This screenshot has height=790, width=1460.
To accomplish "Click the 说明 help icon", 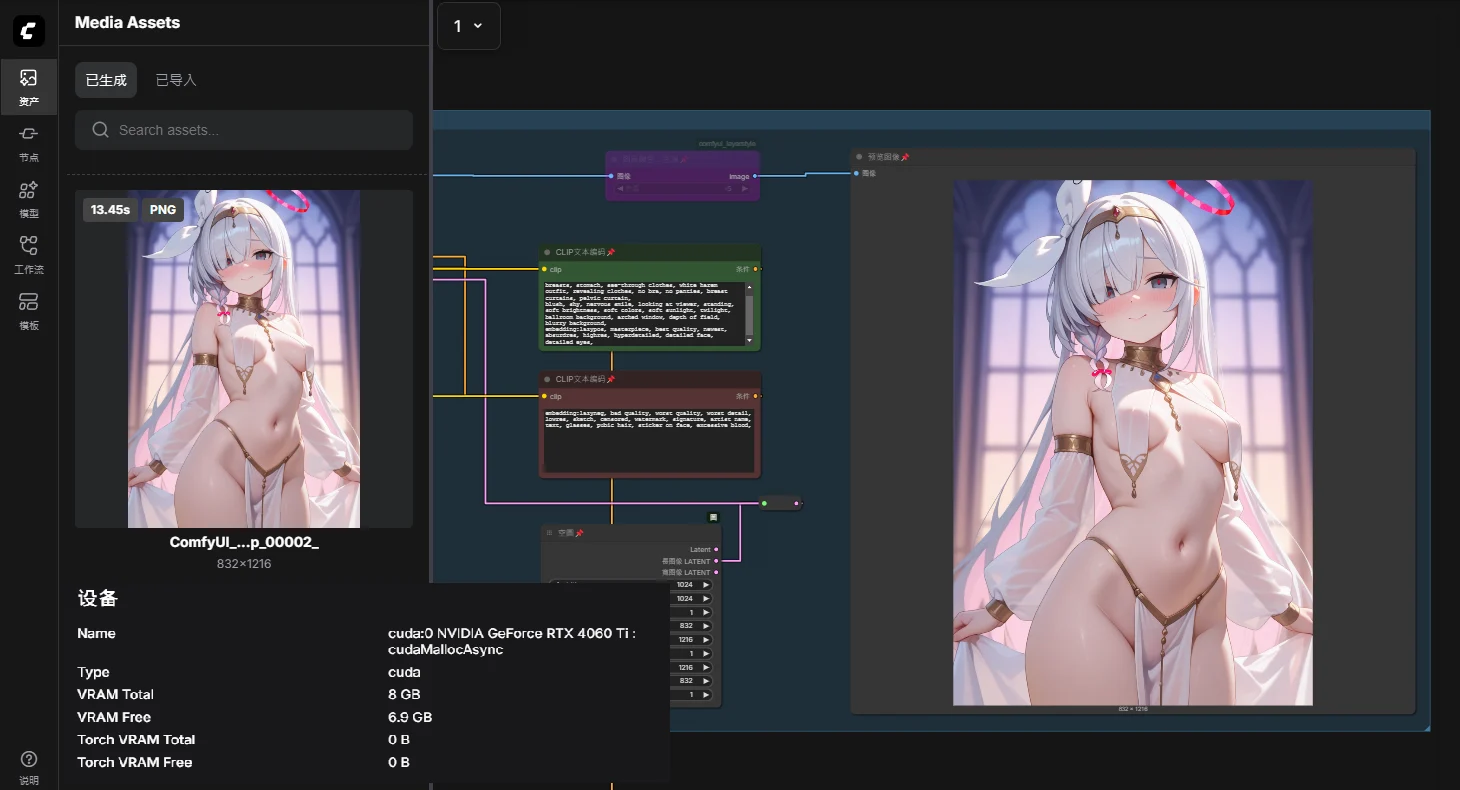I will tap(28, 767).
